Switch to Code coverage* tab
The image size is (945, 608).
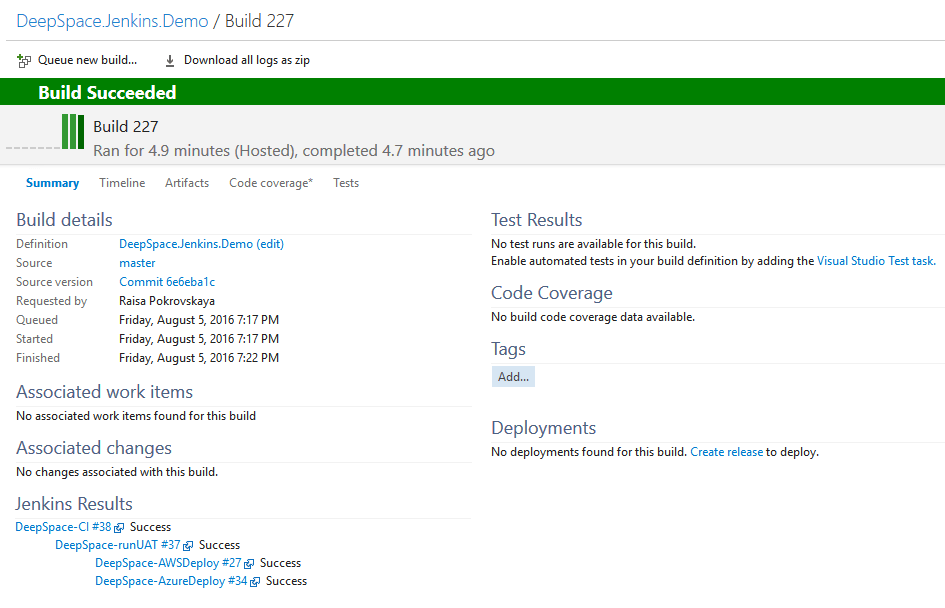271,183
